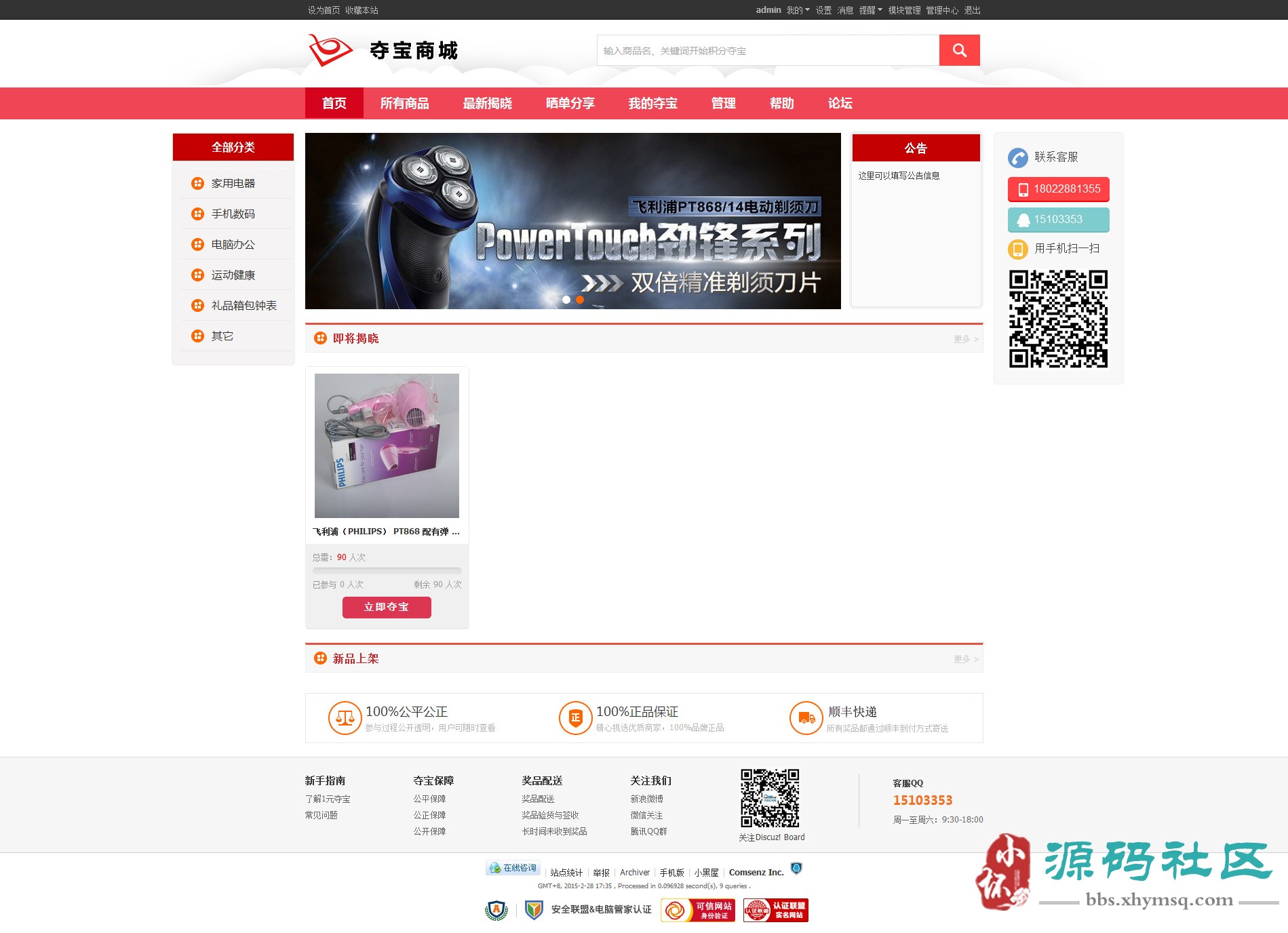
Task: Click the 收藏本站 link
Action: click(x=362, y=10)
